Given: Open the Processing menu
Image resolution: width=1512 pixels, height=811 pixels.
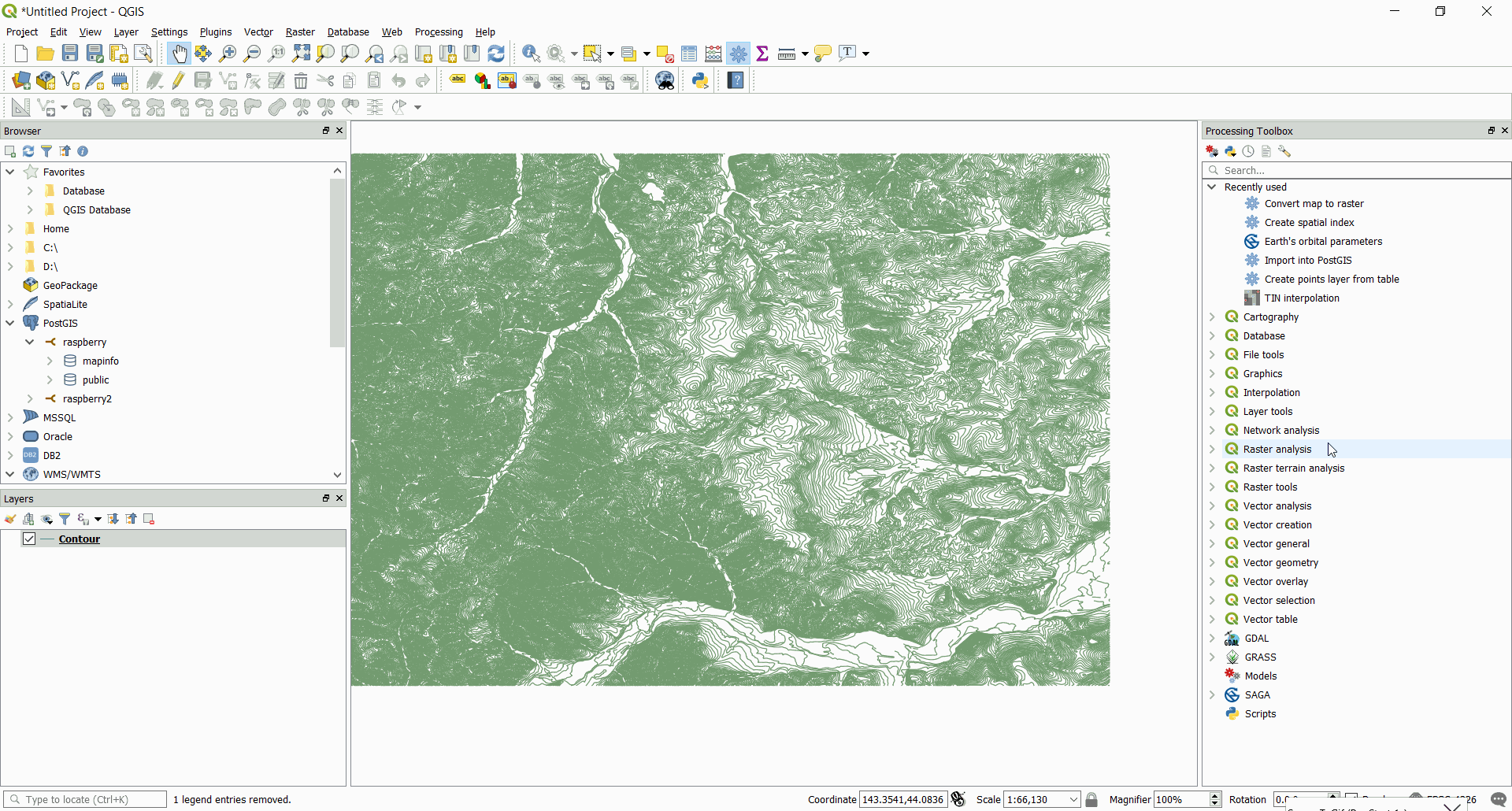Looking at the screenshot, I should [439, 32].
